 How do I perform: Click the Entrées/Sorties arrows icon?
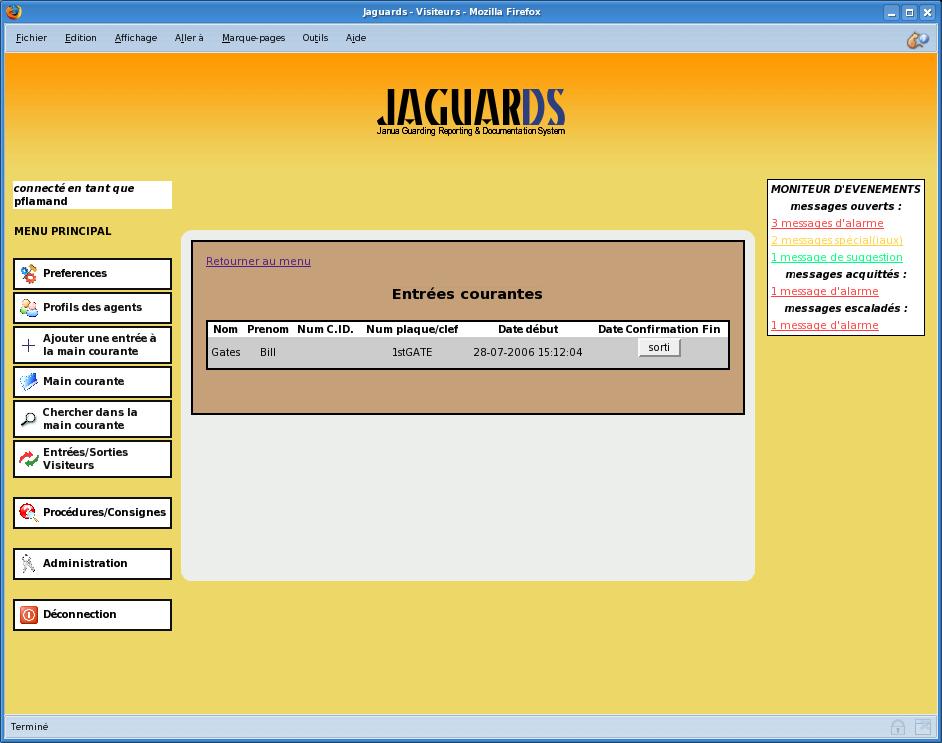point(28,459)
